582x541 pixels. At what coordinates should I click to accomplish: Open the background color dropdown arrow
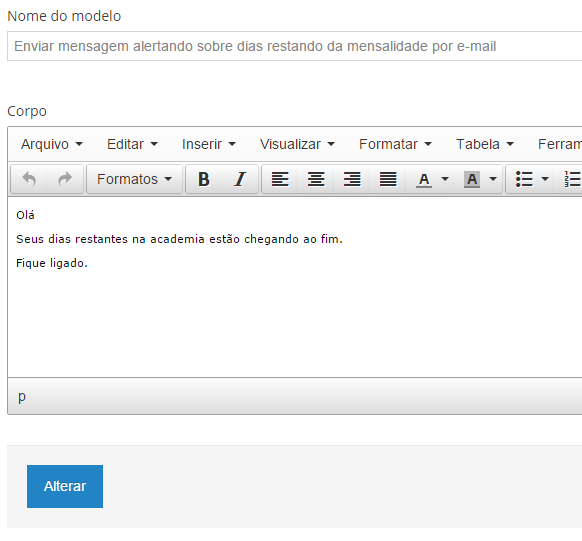click(493, 179)
